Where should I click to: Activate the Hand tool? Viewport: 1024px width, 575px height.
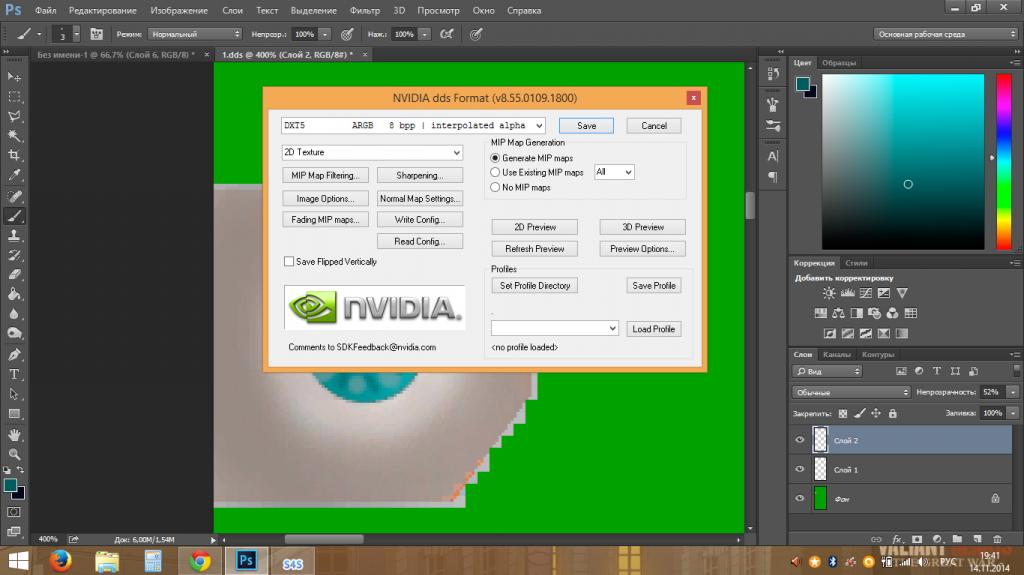(14, 434)
